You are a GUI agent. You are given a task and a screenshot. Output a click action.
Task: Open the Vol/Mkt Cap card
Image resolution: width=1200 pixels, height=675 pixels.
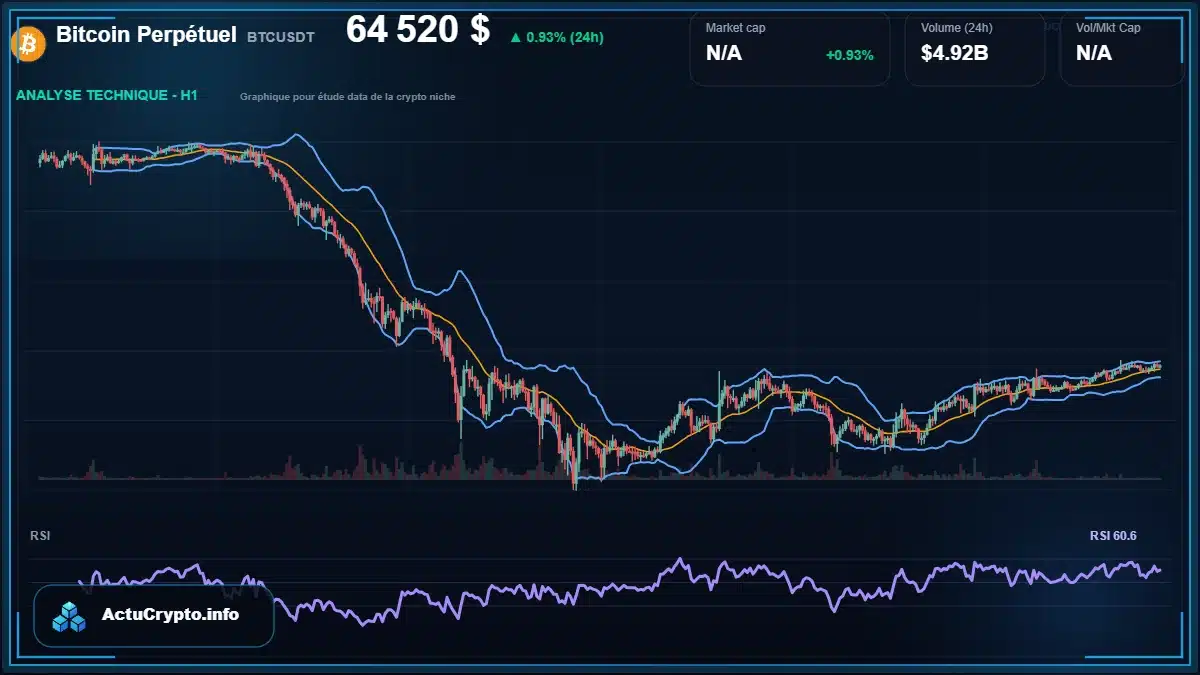[x=1121, y=47]
